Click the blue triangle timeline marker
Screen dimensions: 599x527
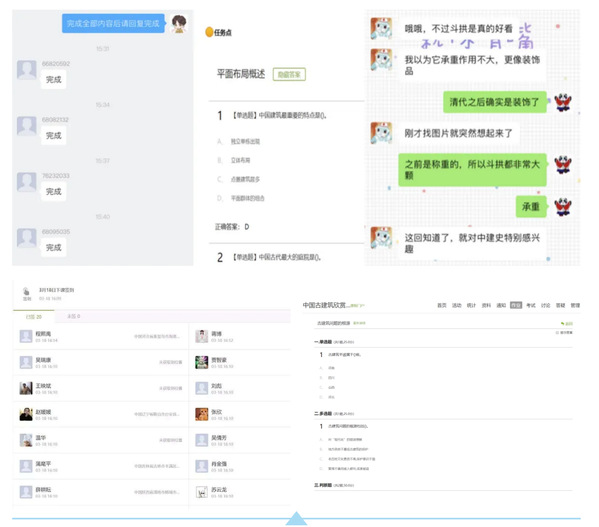pos(296,519)
